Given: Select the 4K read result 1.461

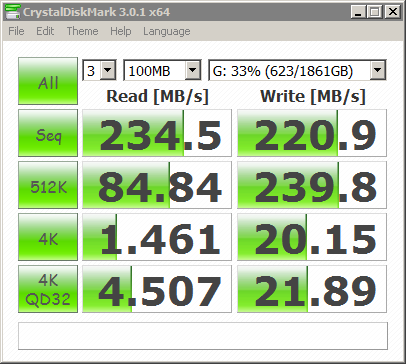Looking at the screenshot, I should [x=157, y=237].
